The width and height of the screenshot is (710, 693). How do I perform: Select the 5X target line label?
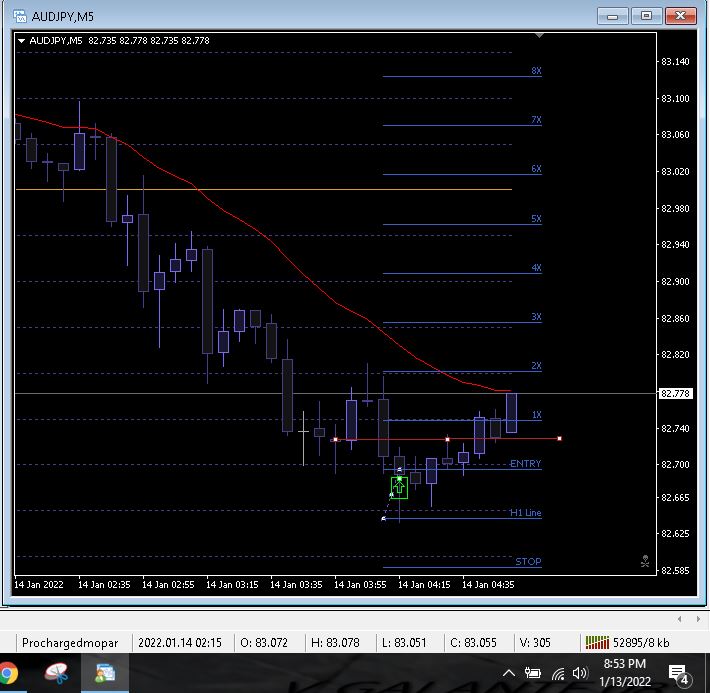(x=536, y=218)
